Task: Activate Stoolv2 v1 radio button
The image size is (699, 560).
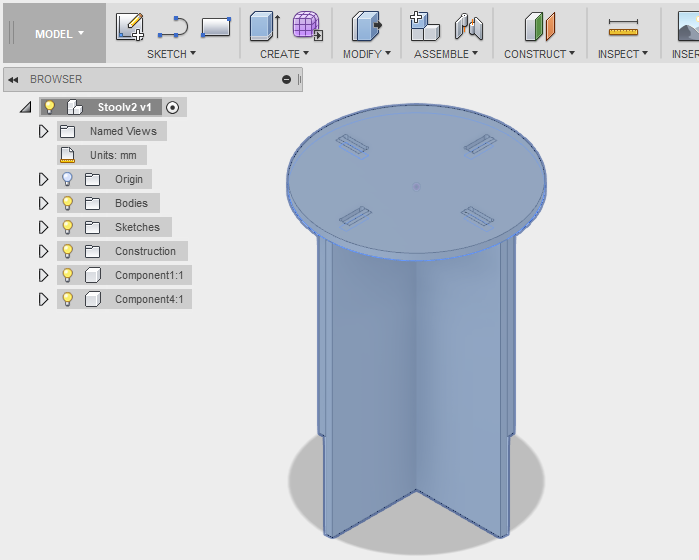Action: coord(173,107)
